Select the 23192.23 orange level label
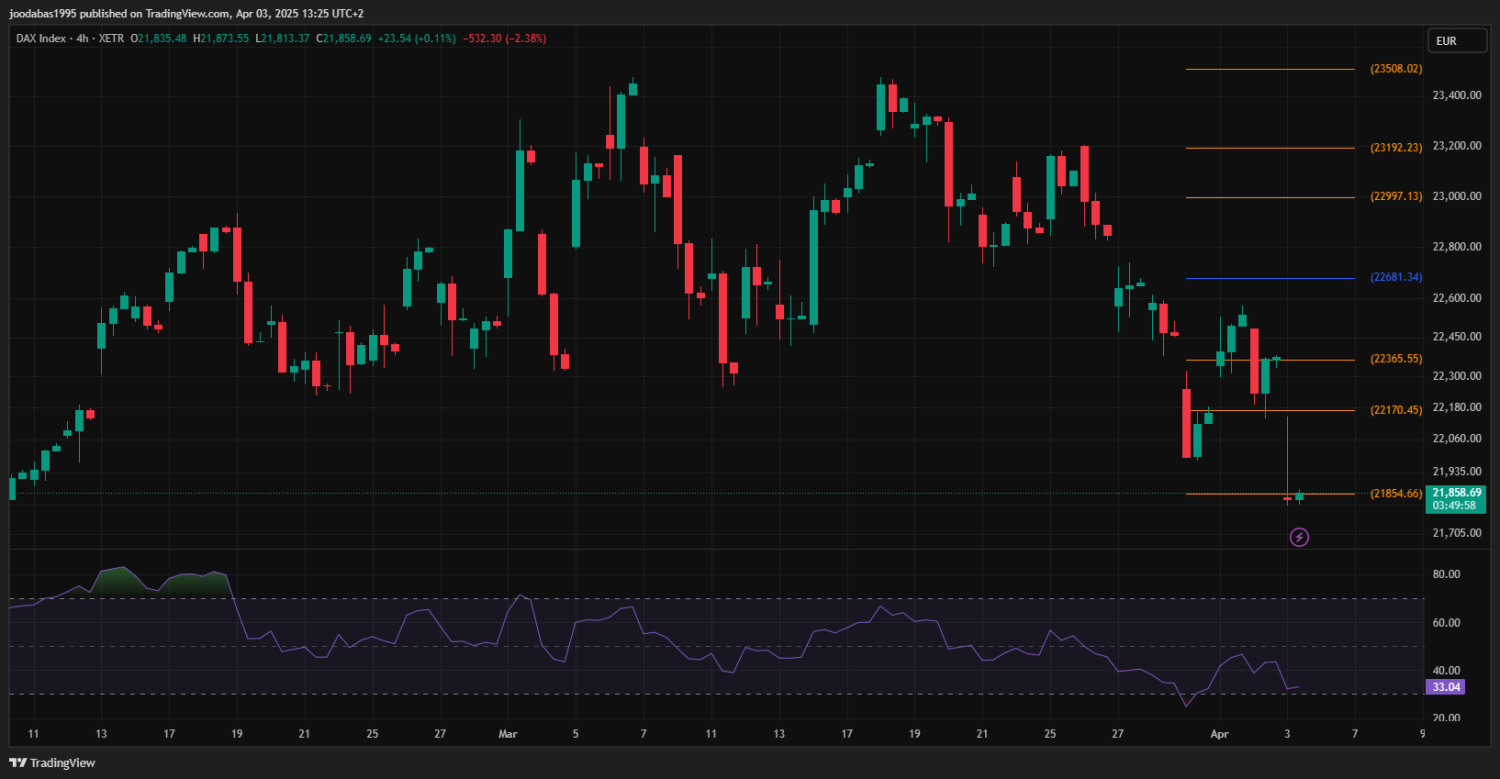1500x779 pixels. point(1396,148)
